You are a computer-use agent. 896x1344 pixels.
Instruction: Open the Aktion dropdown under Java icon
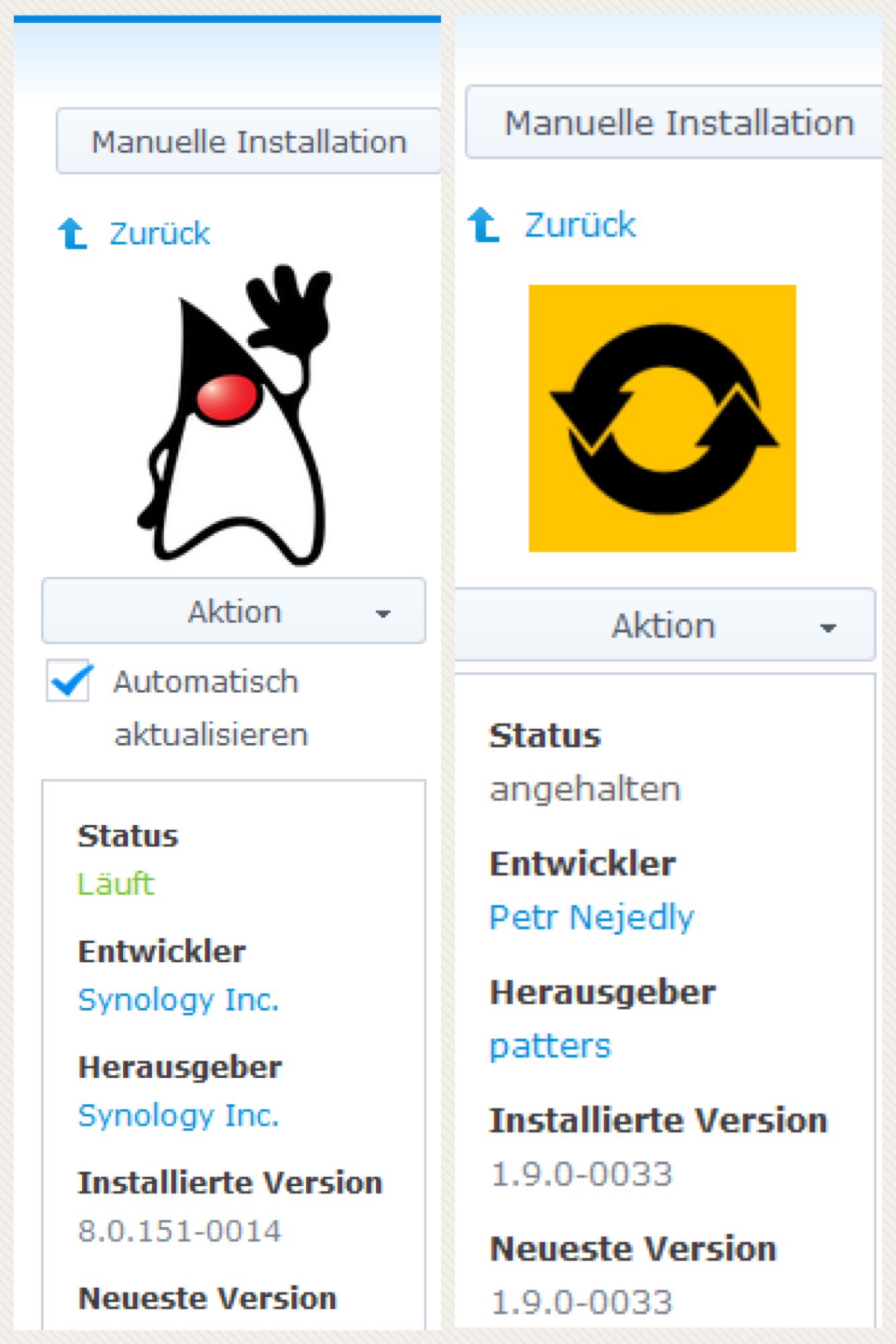(234, 611)
